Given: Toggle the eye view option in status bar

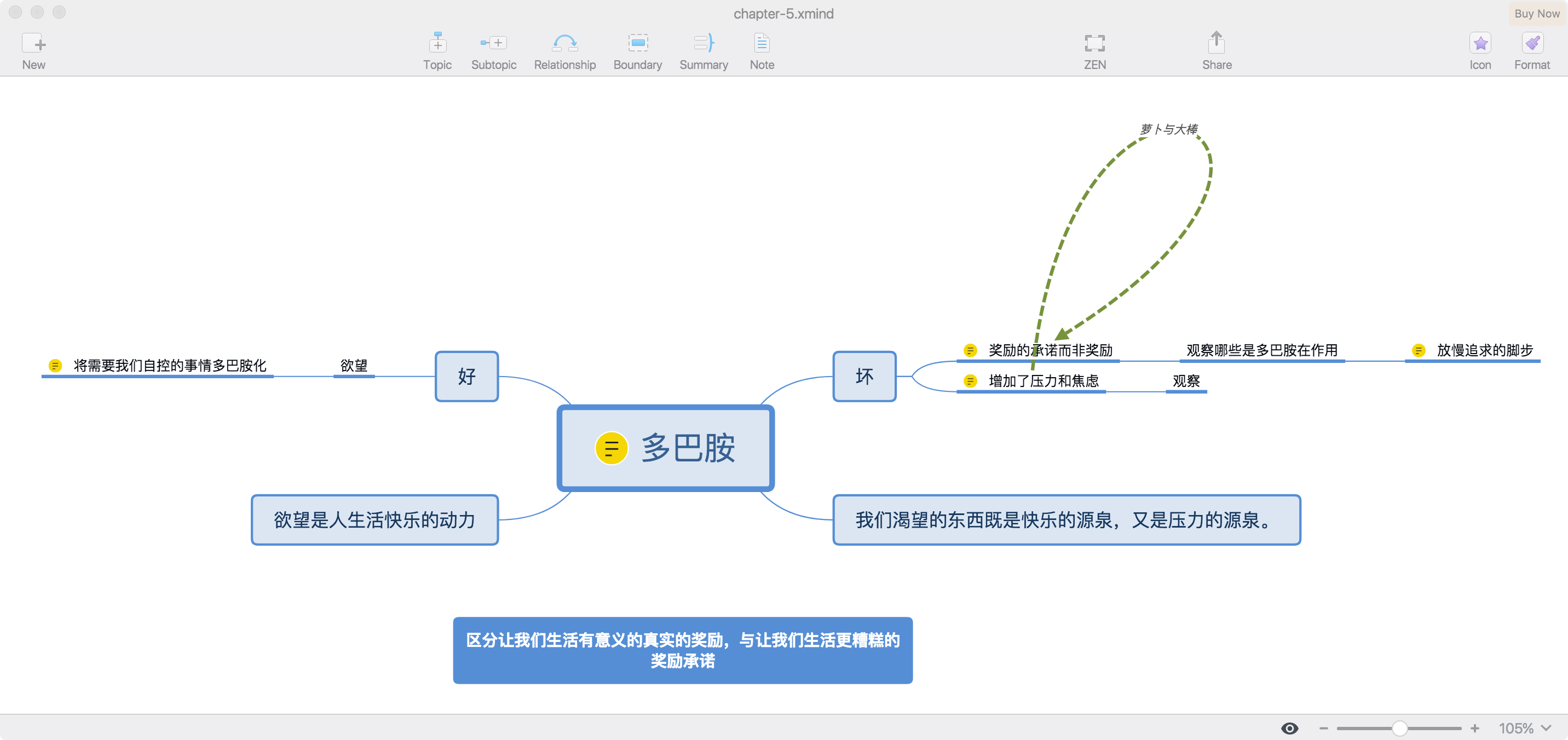Looking at the screenshot, I should pos(1289,728).
